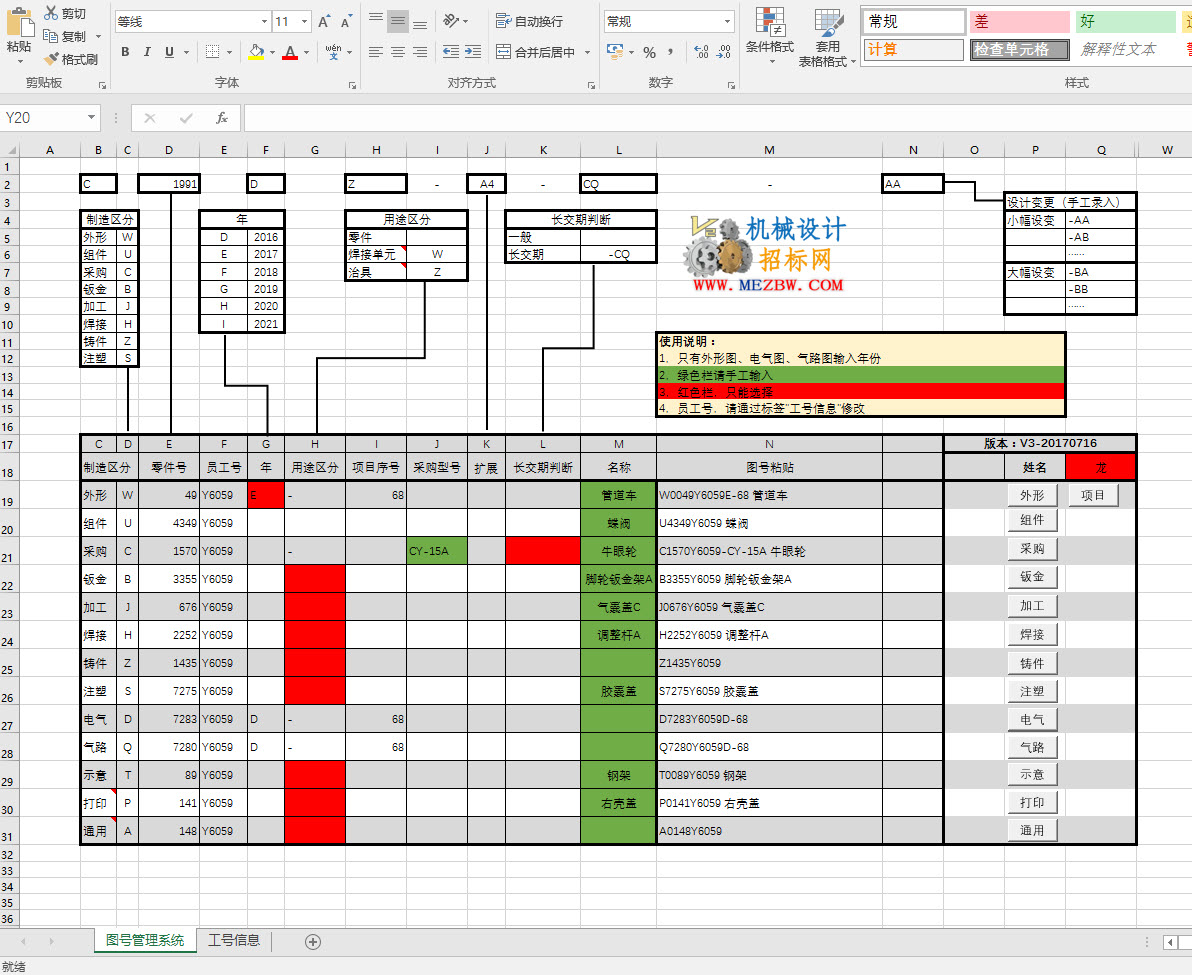Click the phonetic guide wén icon
The image size is (1192, 975).
333,52
